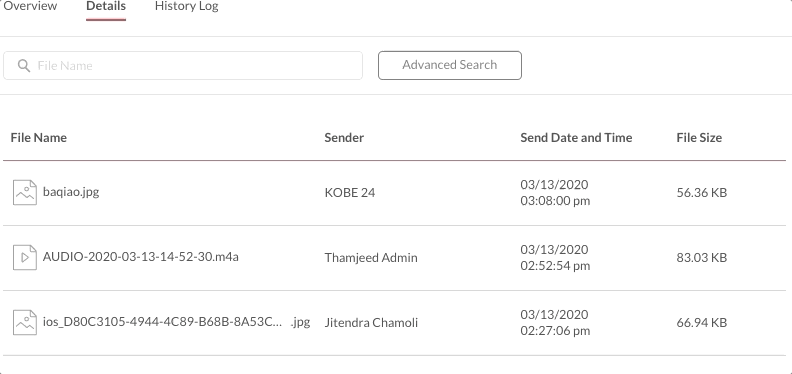This screenshot has width=792, height=374.
Task: Switch to the Overview tab
Action: point(30,7)
